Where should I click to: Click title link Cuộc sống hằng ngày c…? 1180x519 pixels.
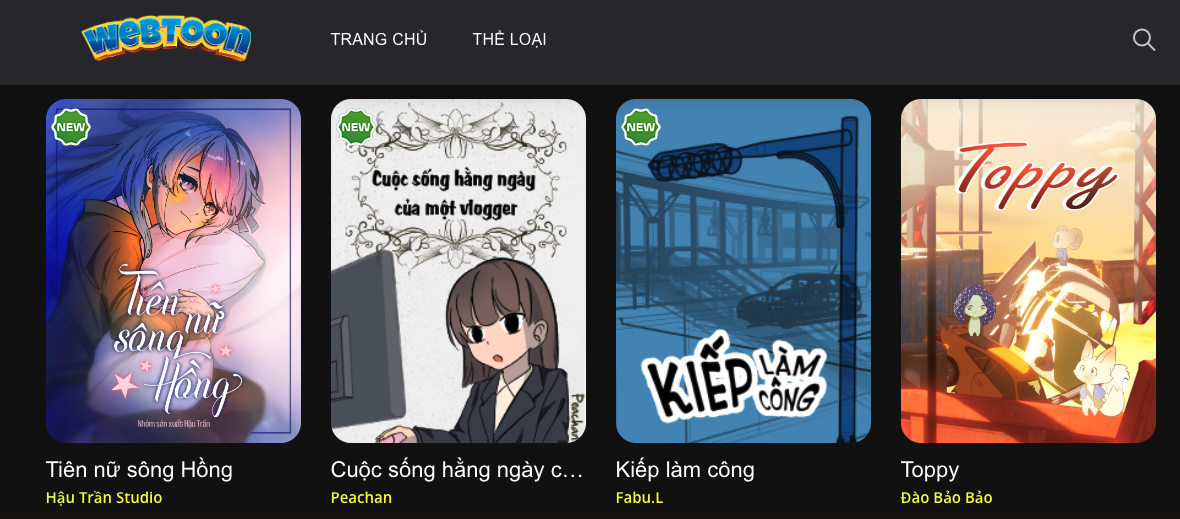point(457,470)
